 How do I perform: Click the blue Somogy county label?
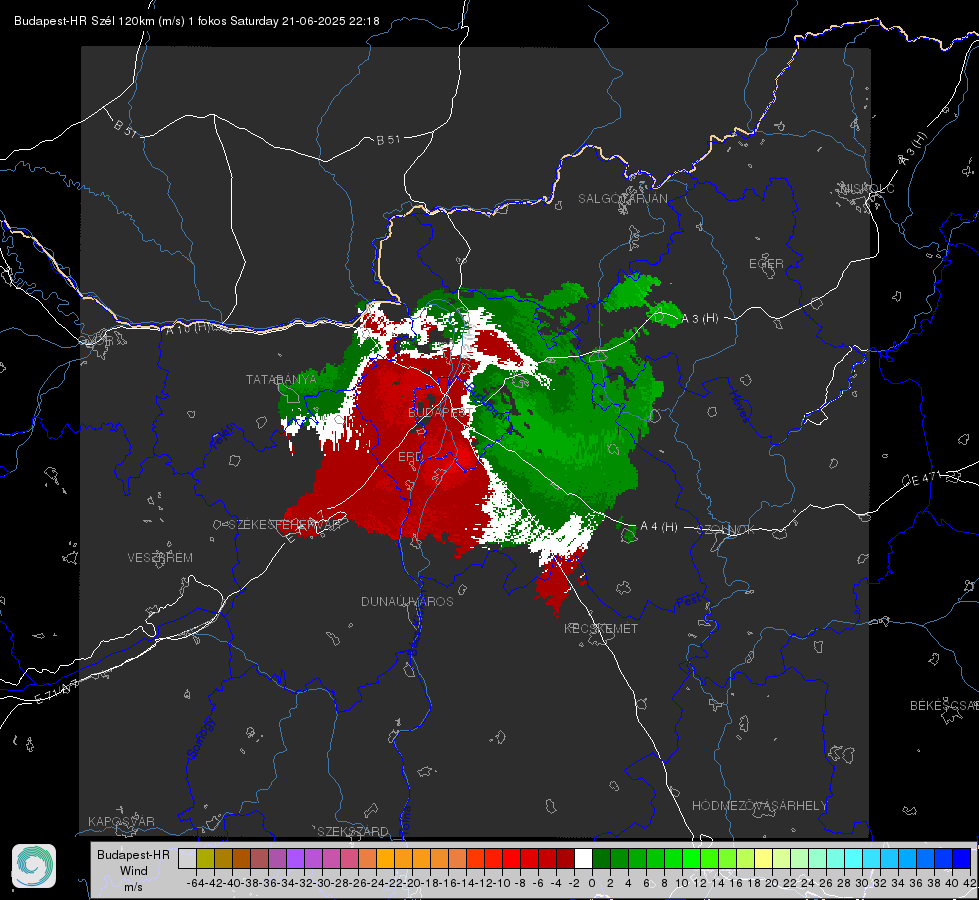click(x=200, y=739)
